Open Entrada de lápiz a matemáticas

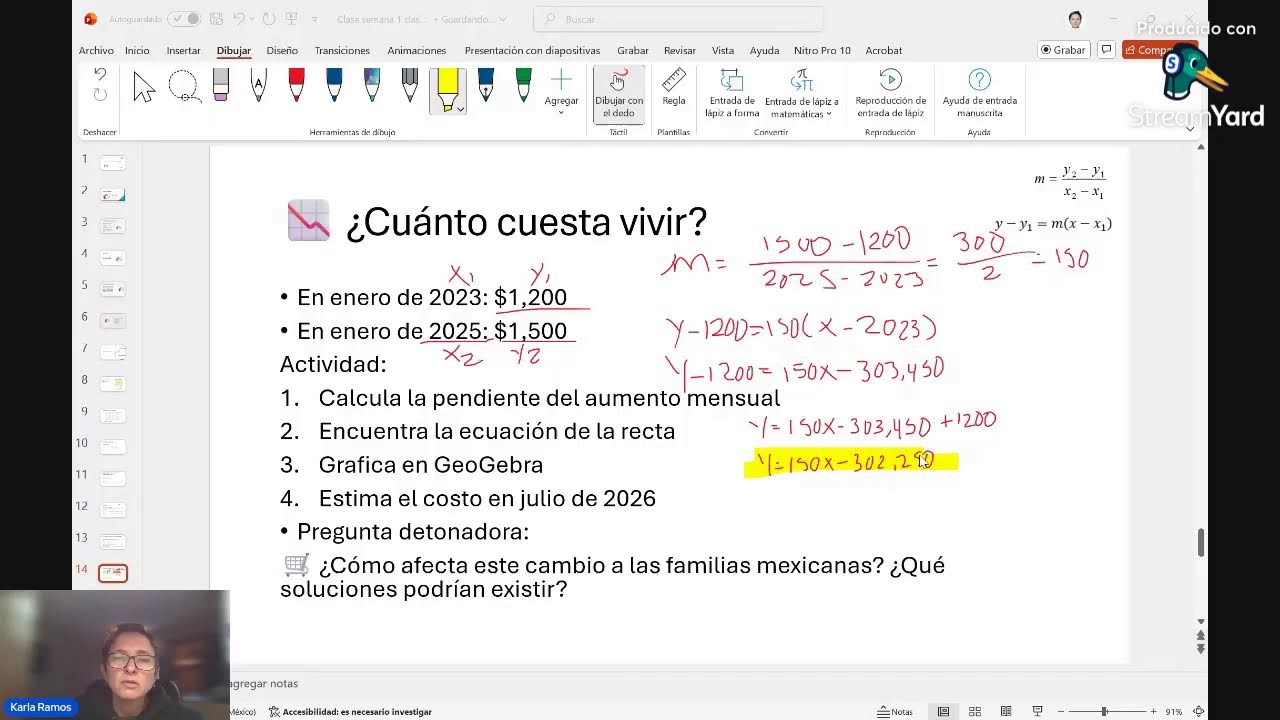[x=801, y=93]
